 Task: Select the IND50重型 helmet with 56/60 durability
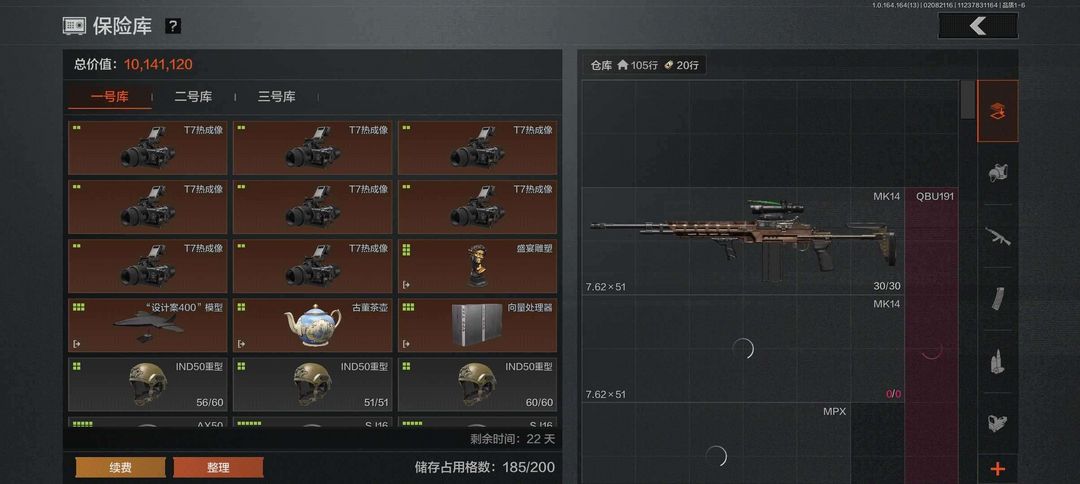click(x=147, y=384)
